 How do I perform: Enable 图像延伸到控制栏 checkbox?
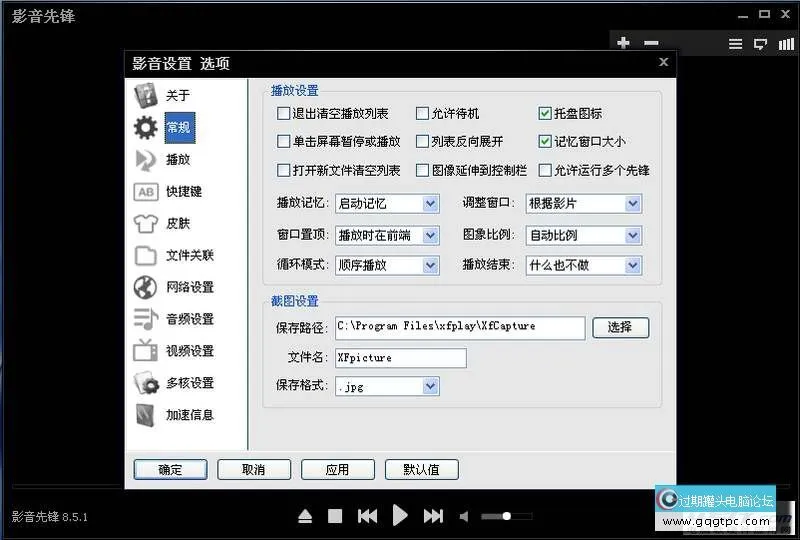coord(422,170)
